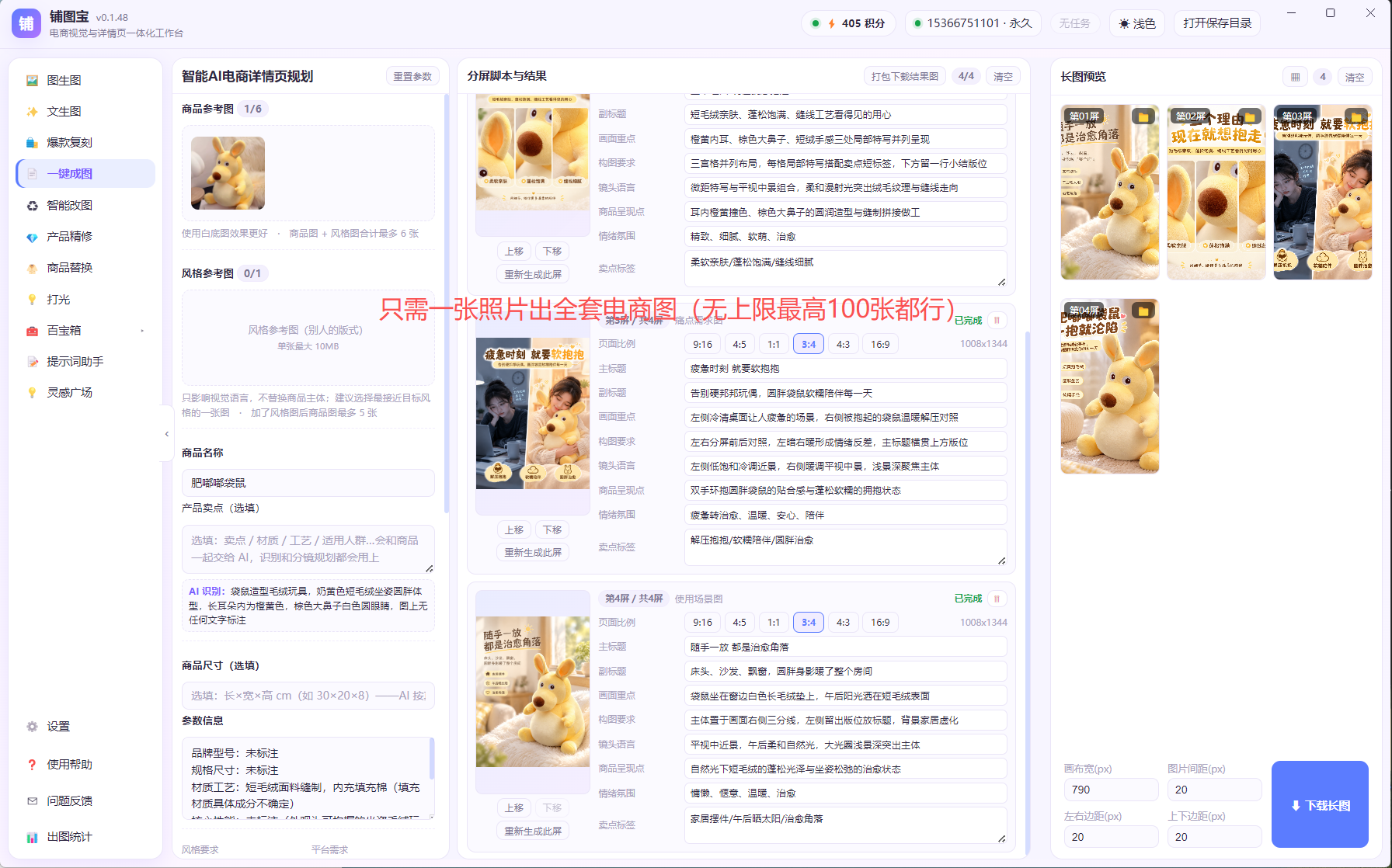Screen dimensions: 1392x868
Task: Open the 商品替换 sidebar icon
Action: coord(32,268)
